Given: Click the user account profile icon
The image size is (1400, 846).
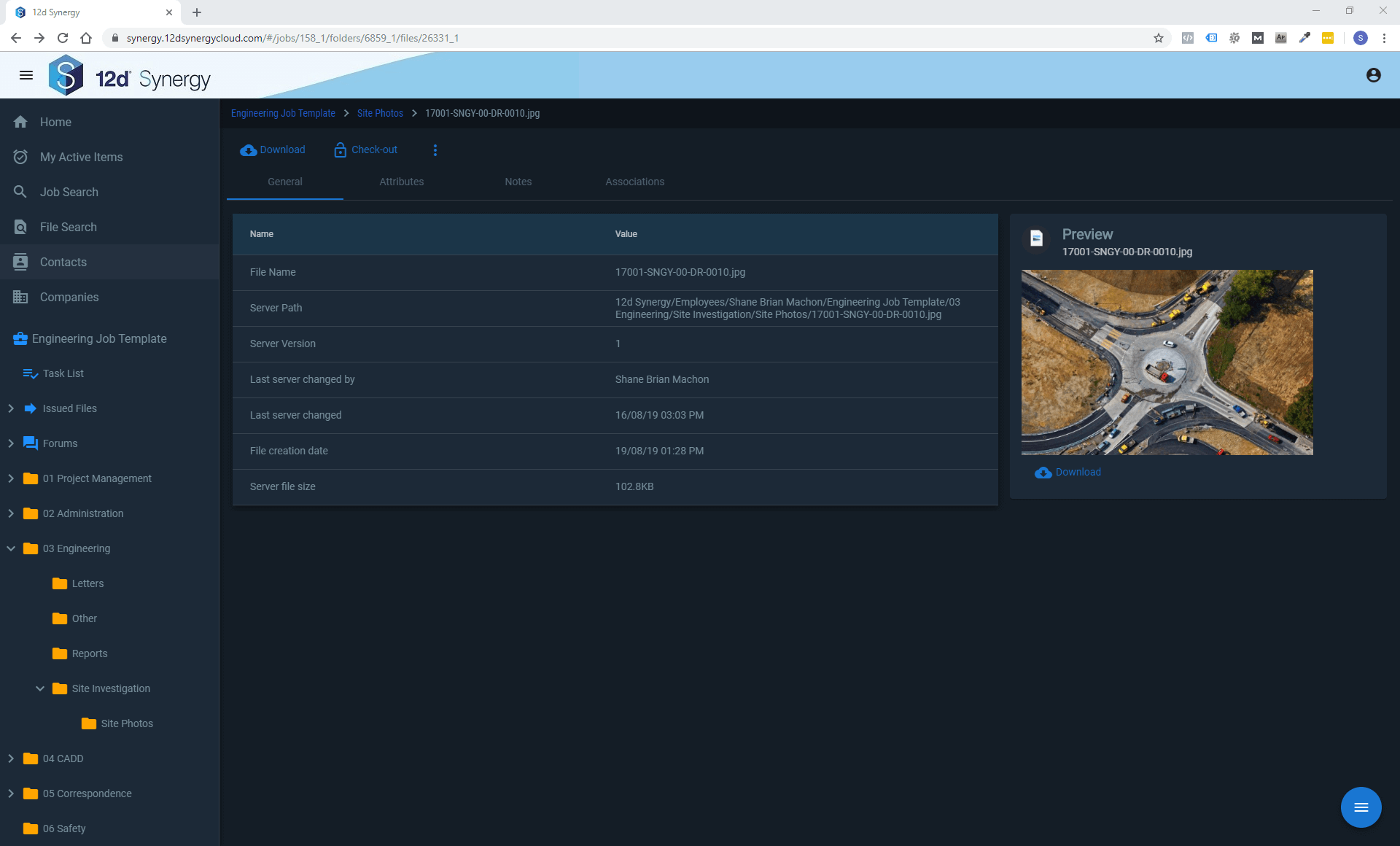Looking at the screenshot, I should [x=1373, y=75].
